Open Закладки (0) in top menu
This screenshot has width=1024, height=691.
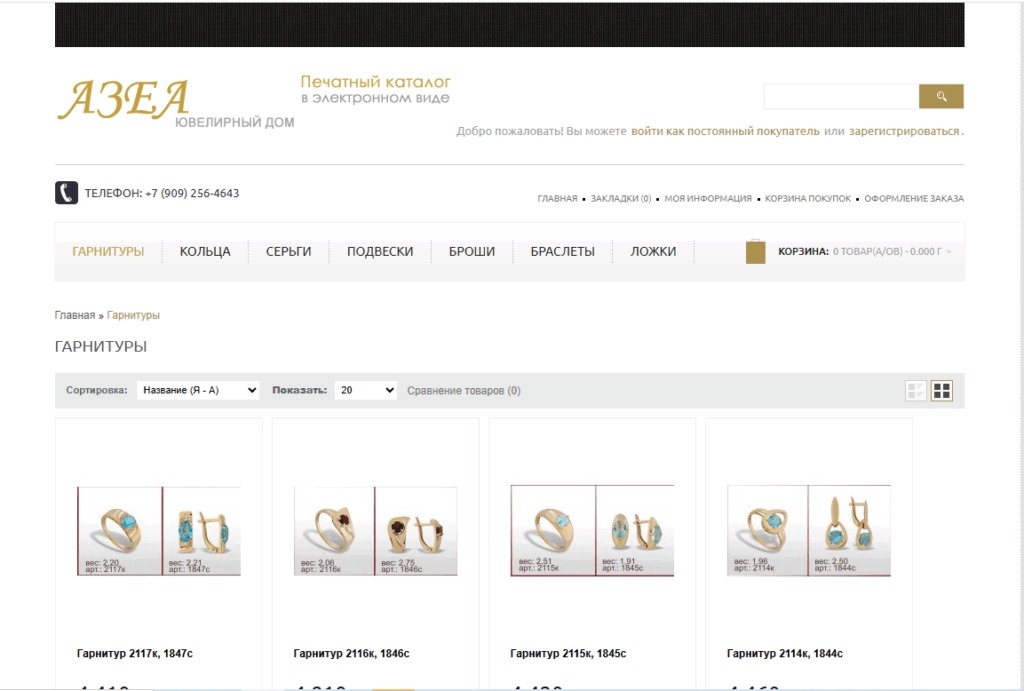(x=621, y=199)
